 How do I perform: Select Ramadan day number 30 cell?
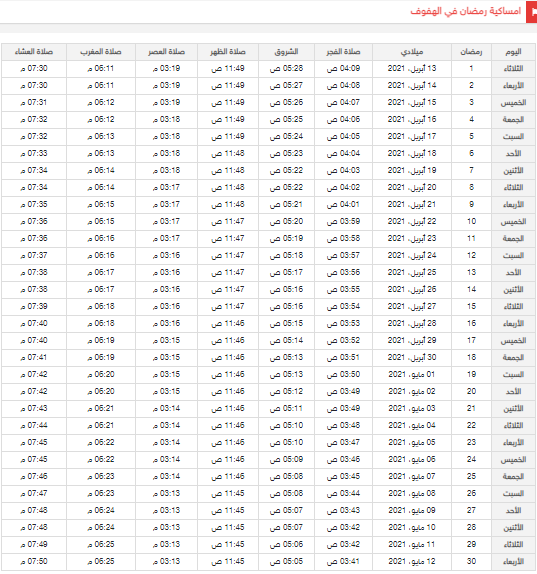(471, 561)
